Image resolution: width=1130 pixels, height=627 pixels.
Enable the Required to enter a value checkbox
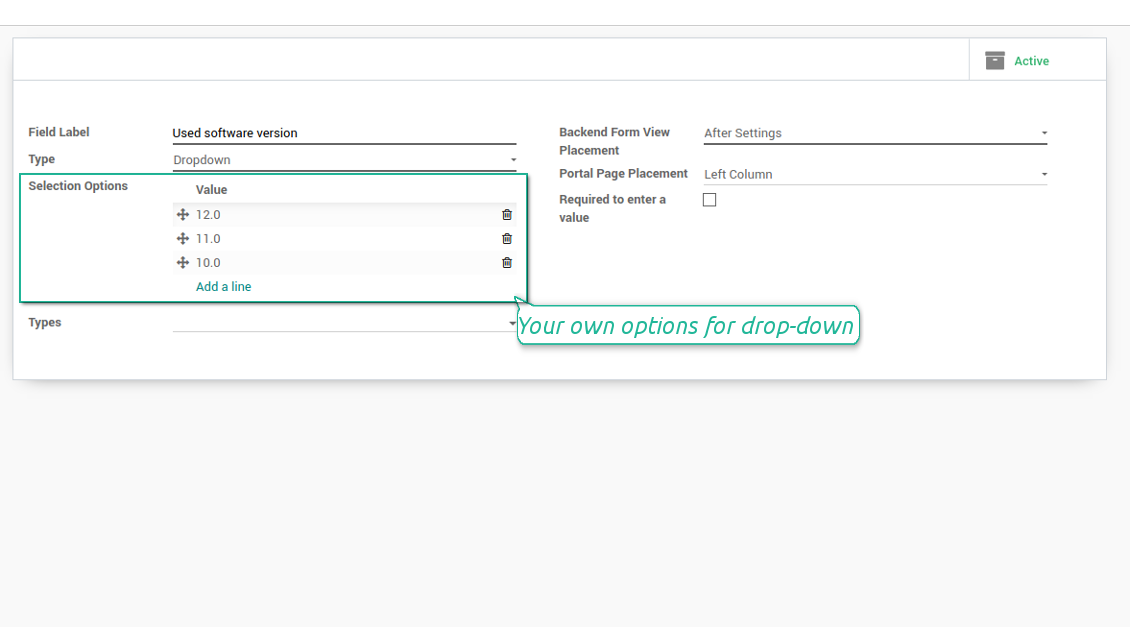(x=710, y=200)
